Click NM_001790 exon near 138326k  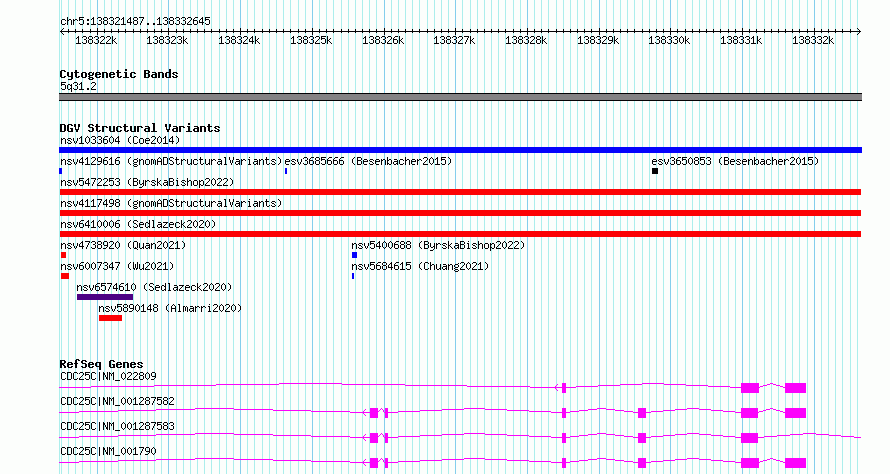tap(373, 463)
